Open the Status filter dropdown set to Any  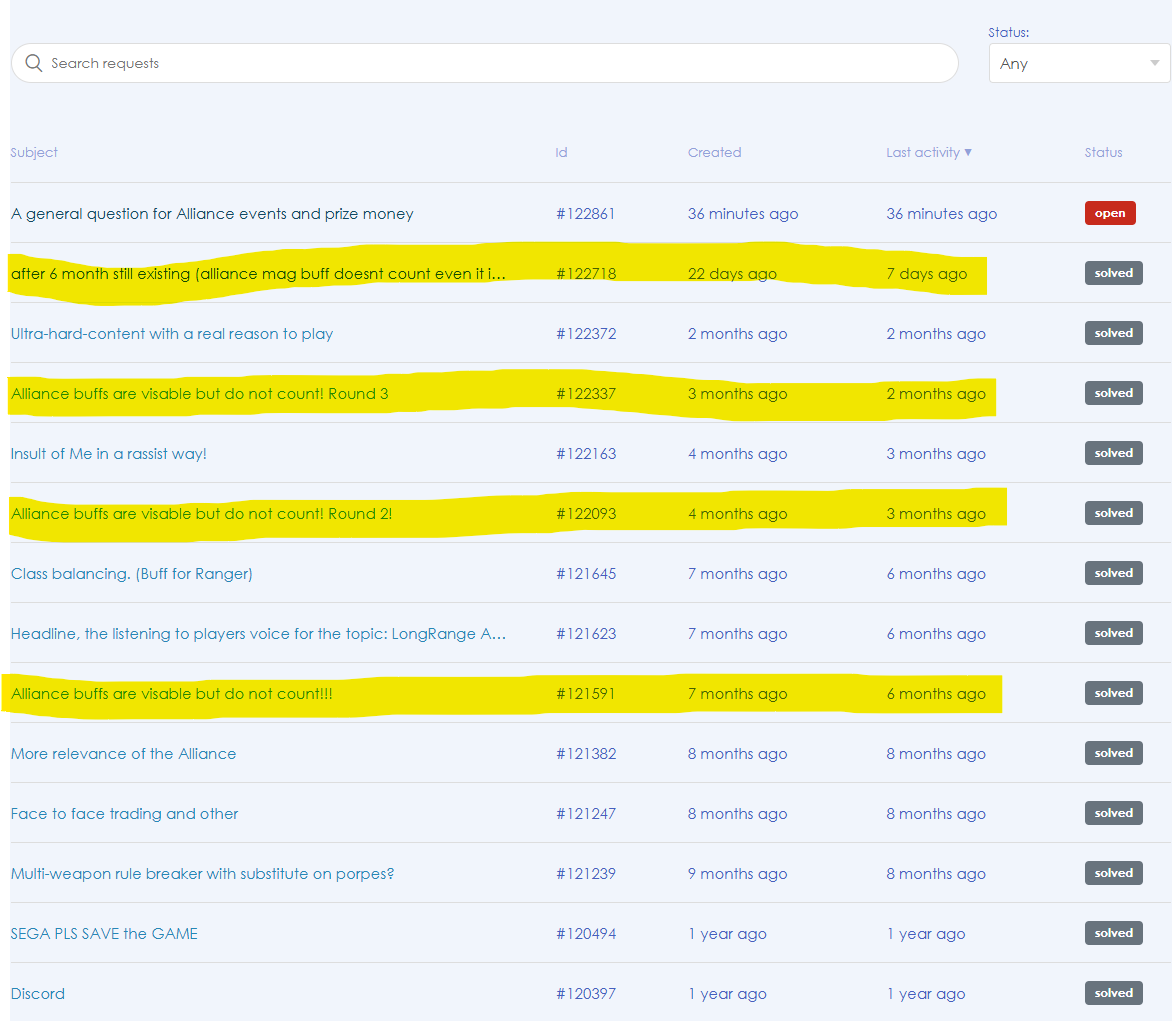click(1079, 64)
